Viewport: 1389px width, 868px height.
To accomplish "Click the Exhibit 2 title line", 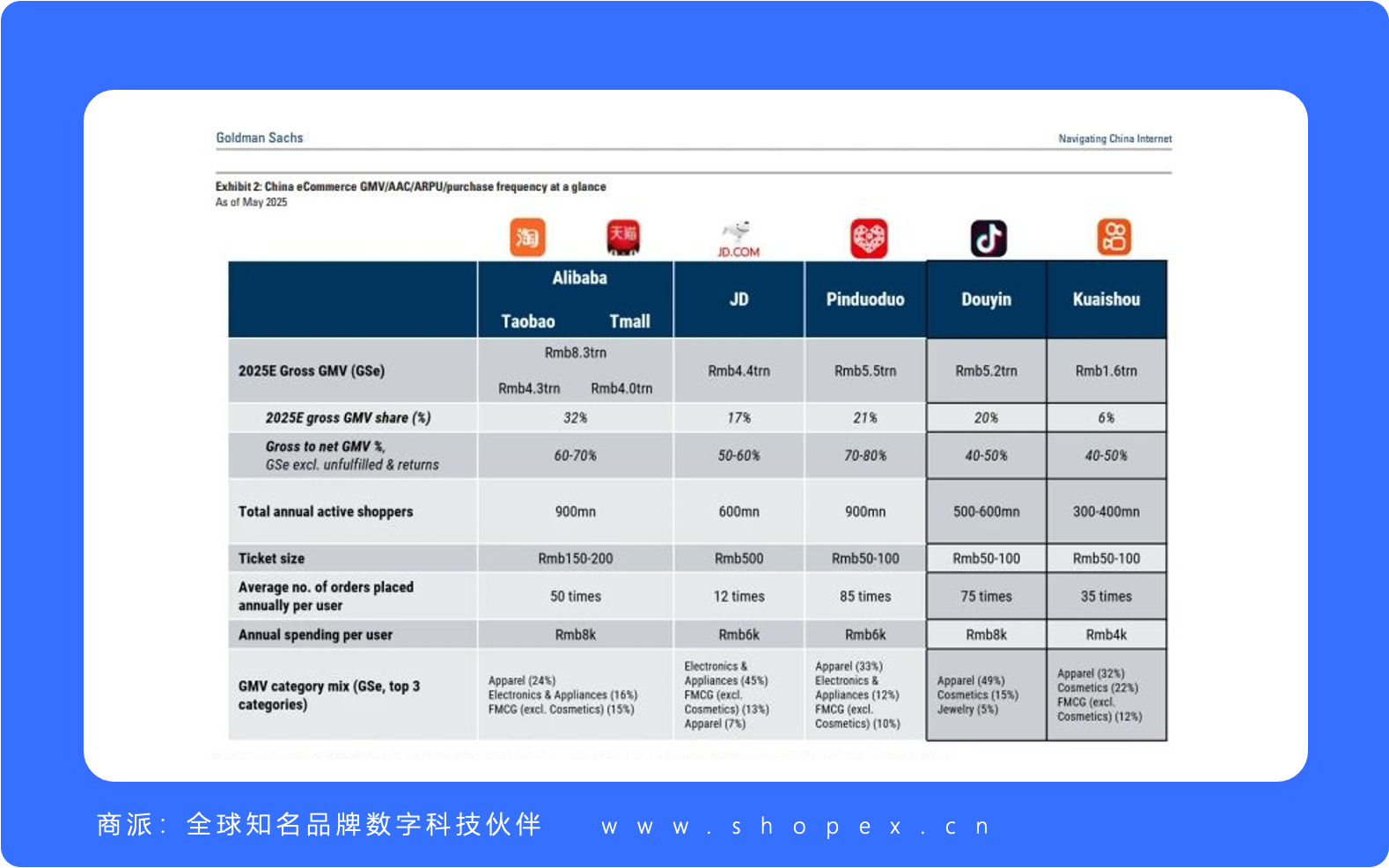I will tap(411, 187).
